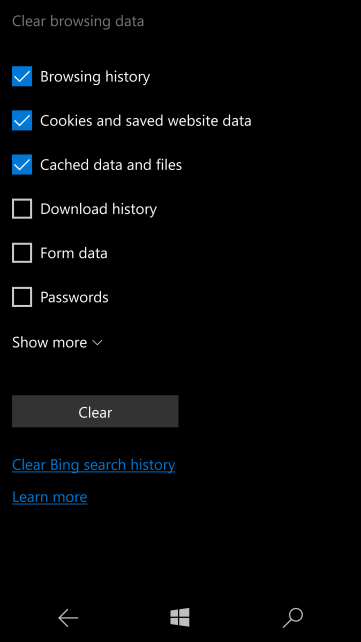Click the chevron beside Show more

tap(97, 343)
